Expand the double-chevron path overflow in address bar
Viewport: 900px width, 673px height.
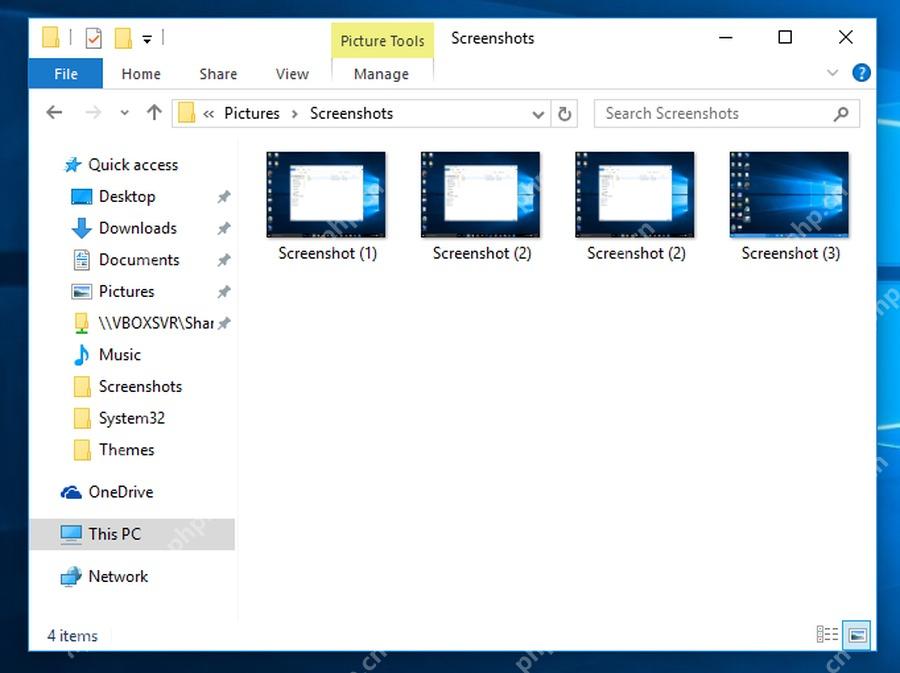(208, 114)
